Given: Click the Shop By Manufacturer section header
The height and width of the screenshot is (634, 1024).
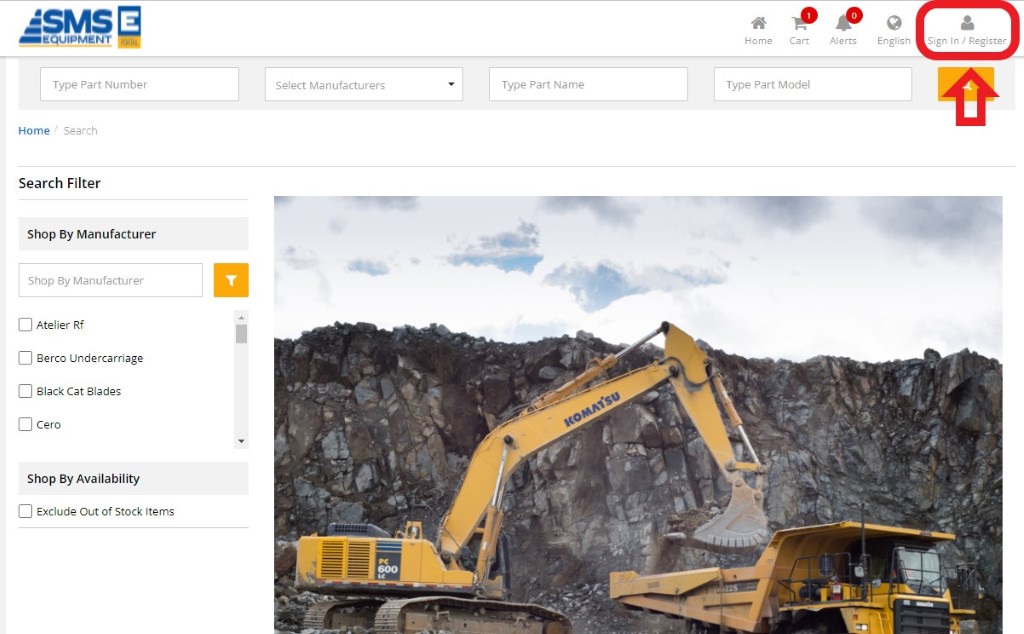Looking at the screenshot, I should click(133, 234).
